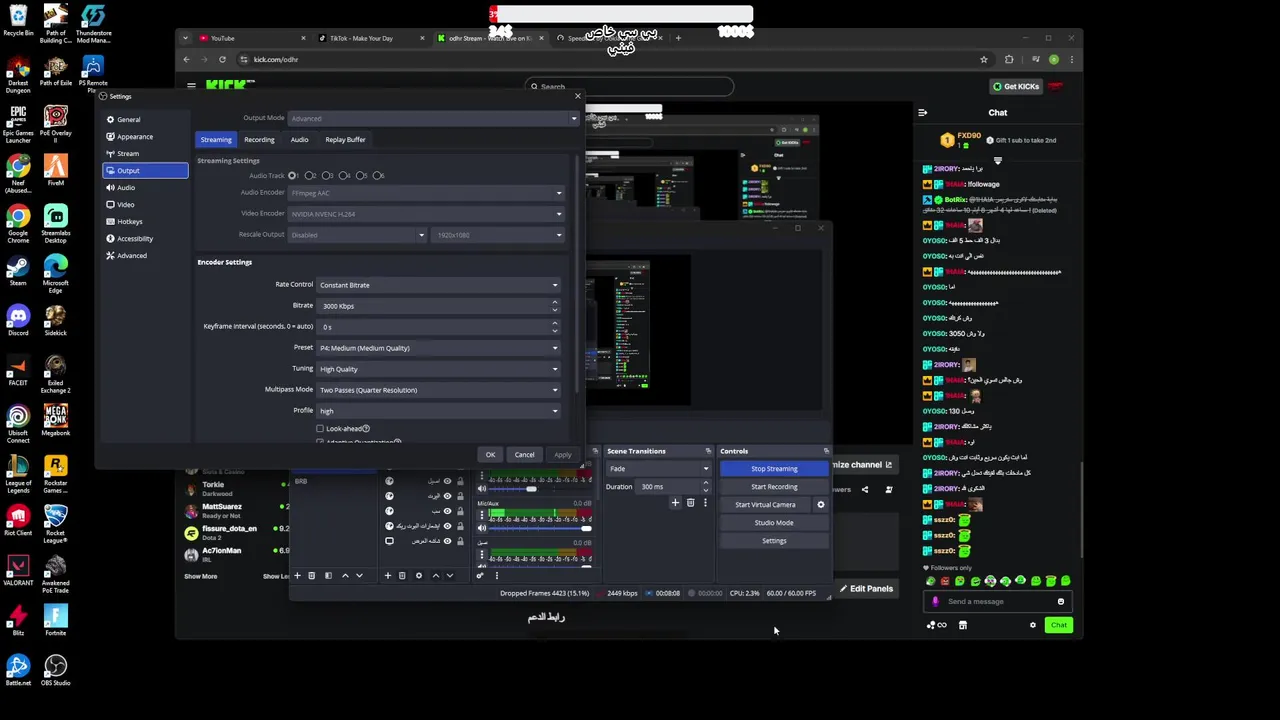1280x720 pixels.
Task: Open Hotkeys settings category
Action: (x=145, y=221)
